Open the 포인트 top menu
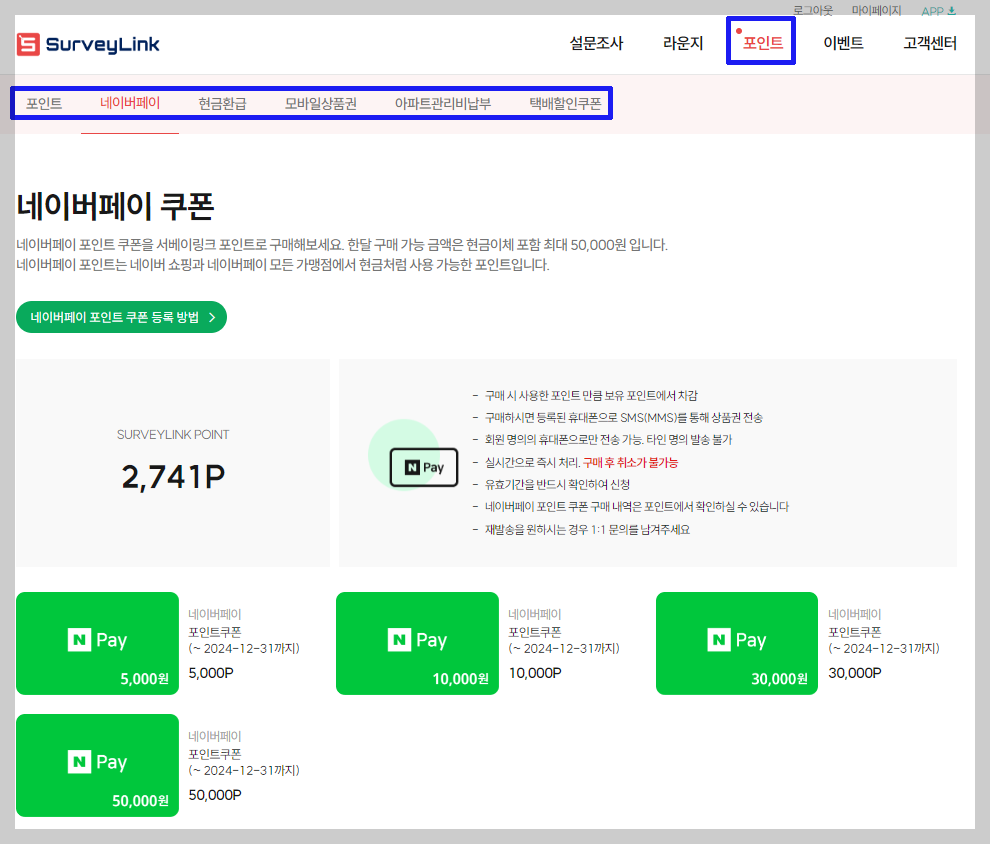990x844 pixels. click(762, 43)
